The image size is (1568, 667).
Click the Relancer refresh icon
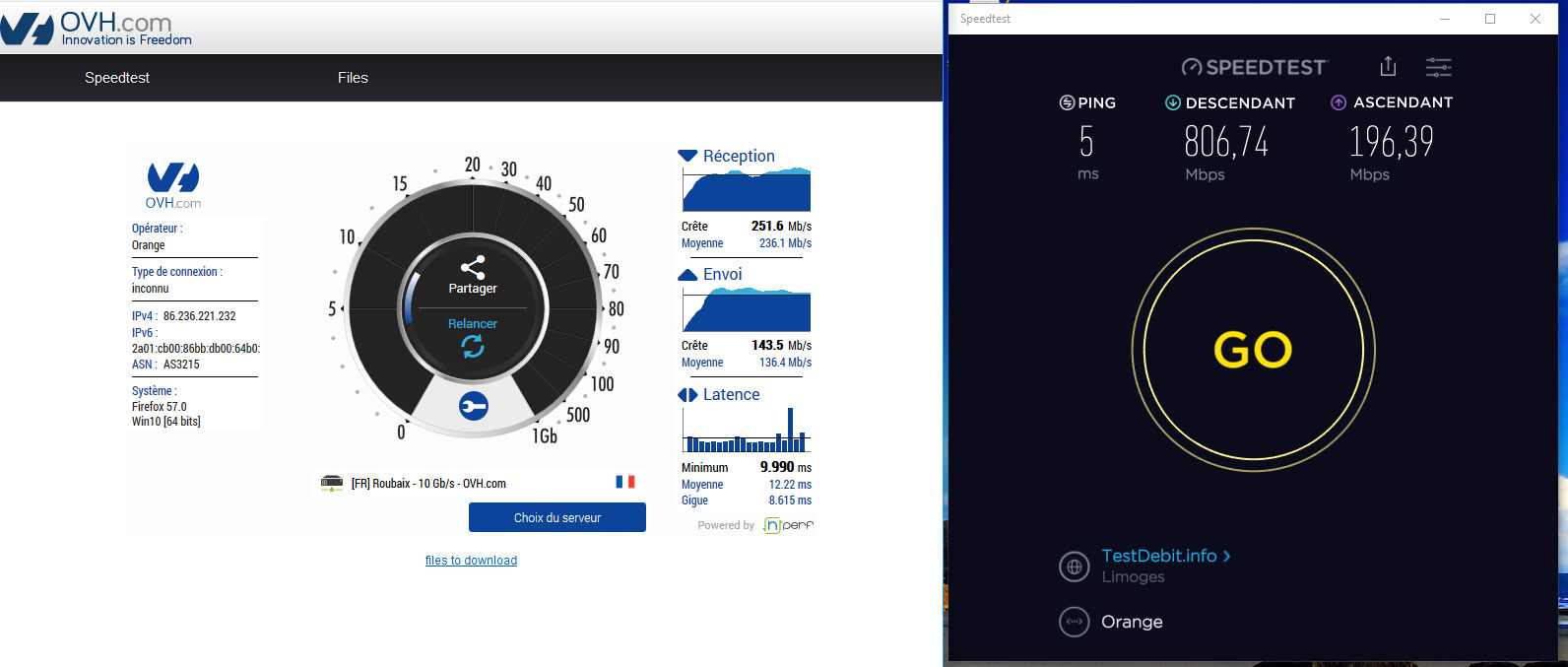tap(473, 346)
